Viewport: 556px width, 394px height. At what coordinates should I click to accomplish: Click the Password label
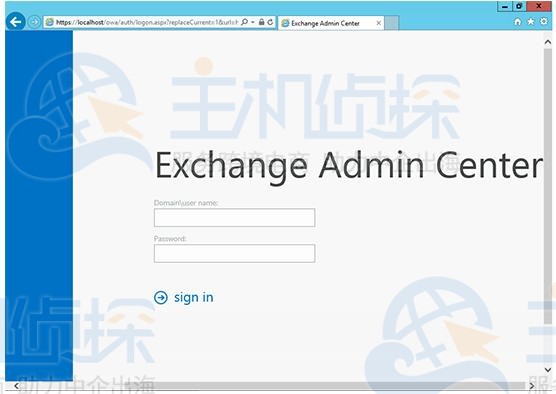(170, 239)
